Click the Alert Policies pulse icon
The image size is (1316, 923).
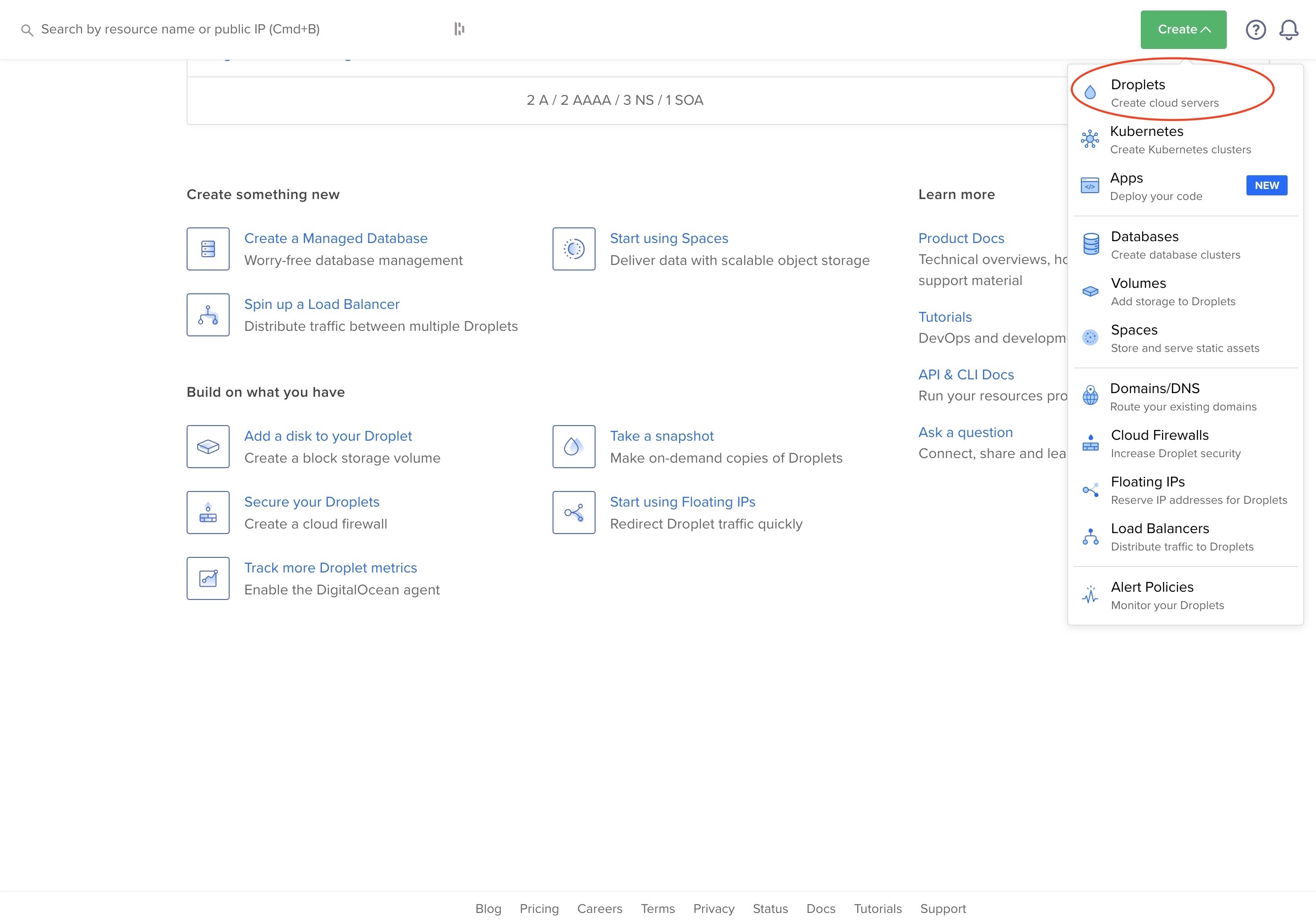(1090, 595)
